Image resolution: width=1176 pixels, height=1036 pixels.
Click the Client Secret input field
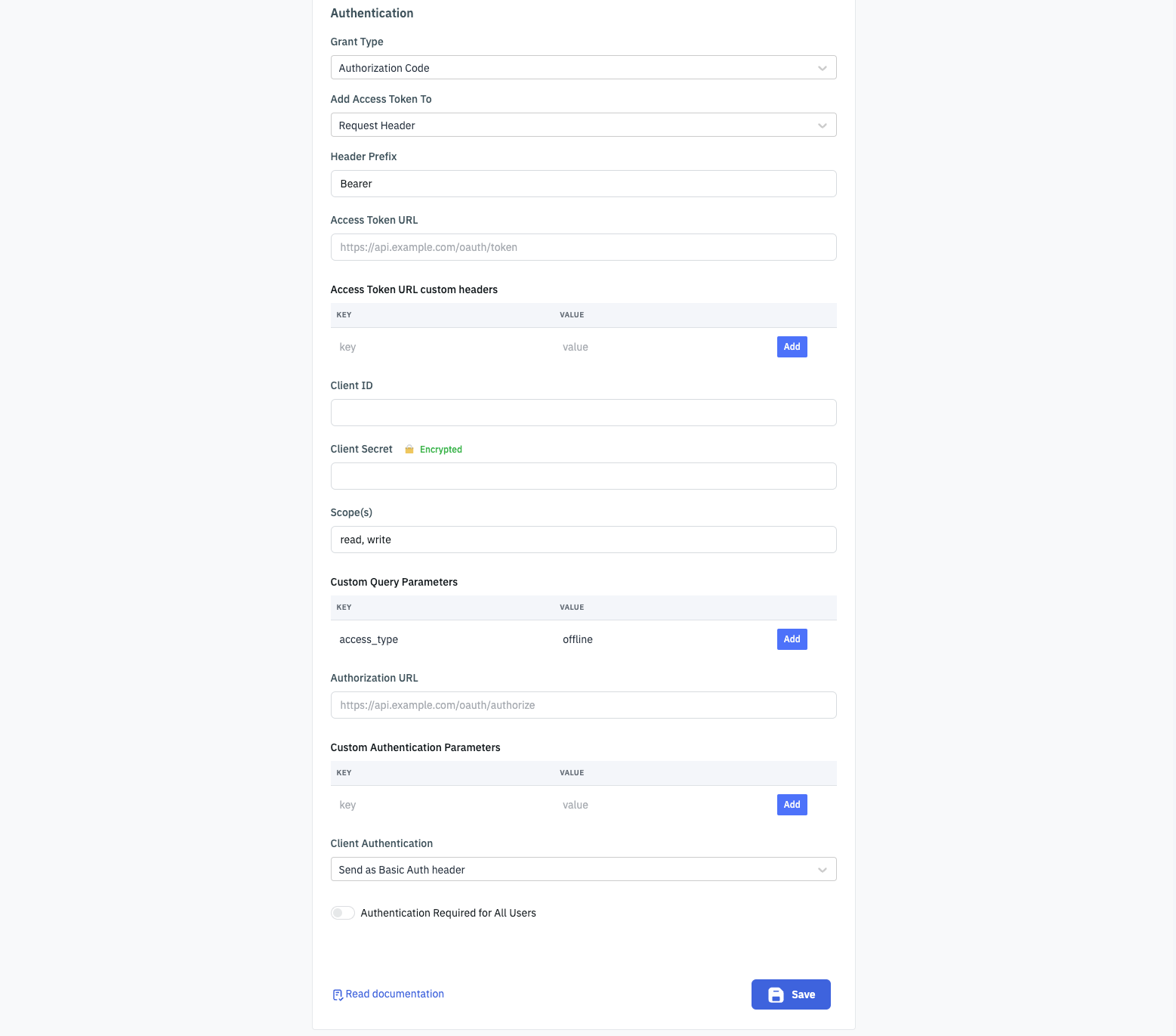583,476
